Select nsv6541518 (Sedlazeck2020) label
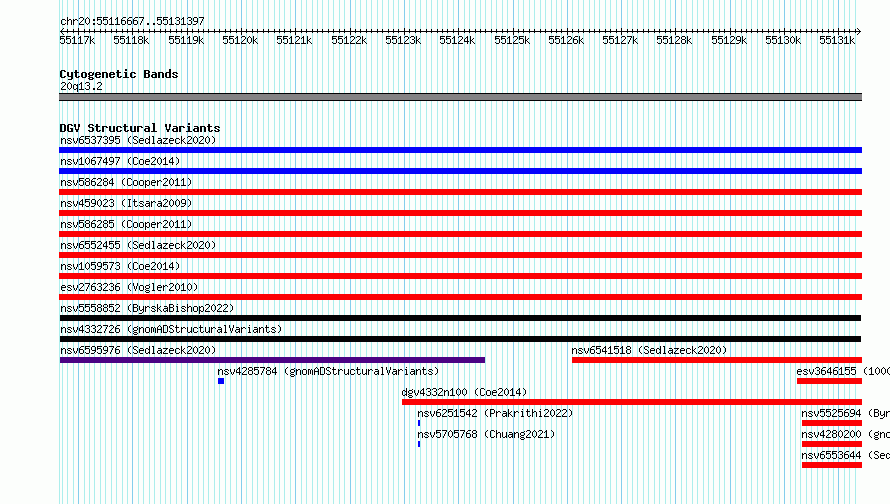This screenshot has width=890, height=504. pos(649,350)
